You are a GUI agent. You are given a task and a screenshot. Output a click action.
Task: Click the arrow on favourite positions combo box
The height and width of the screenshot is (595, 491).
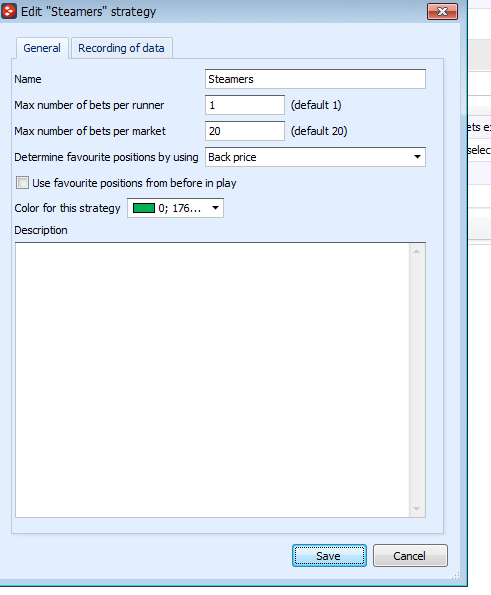417,157
